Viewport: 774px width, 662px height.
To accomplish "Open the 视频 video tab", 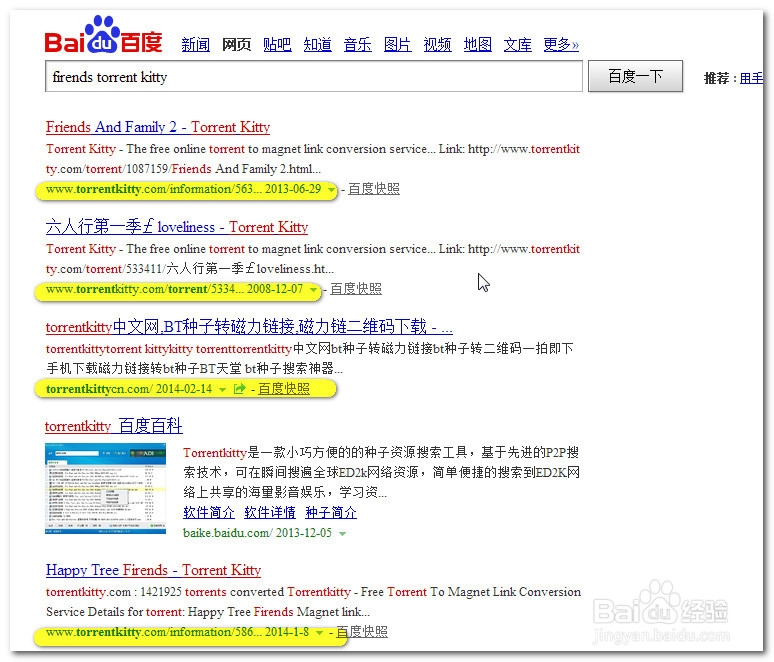I will pos(437,44).
